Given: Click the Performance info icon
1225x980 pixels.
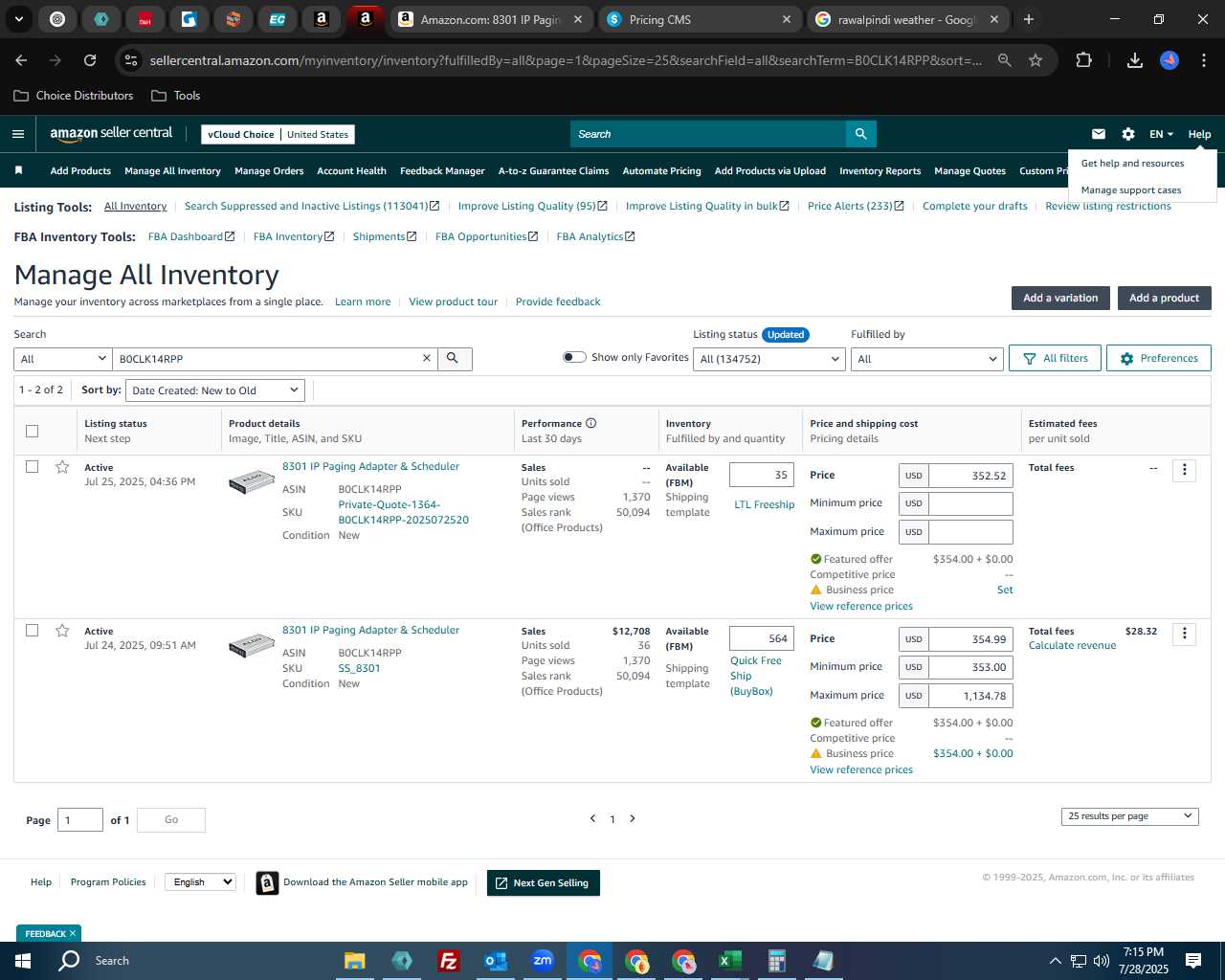Looking at the screenshot, I should 591,423.
